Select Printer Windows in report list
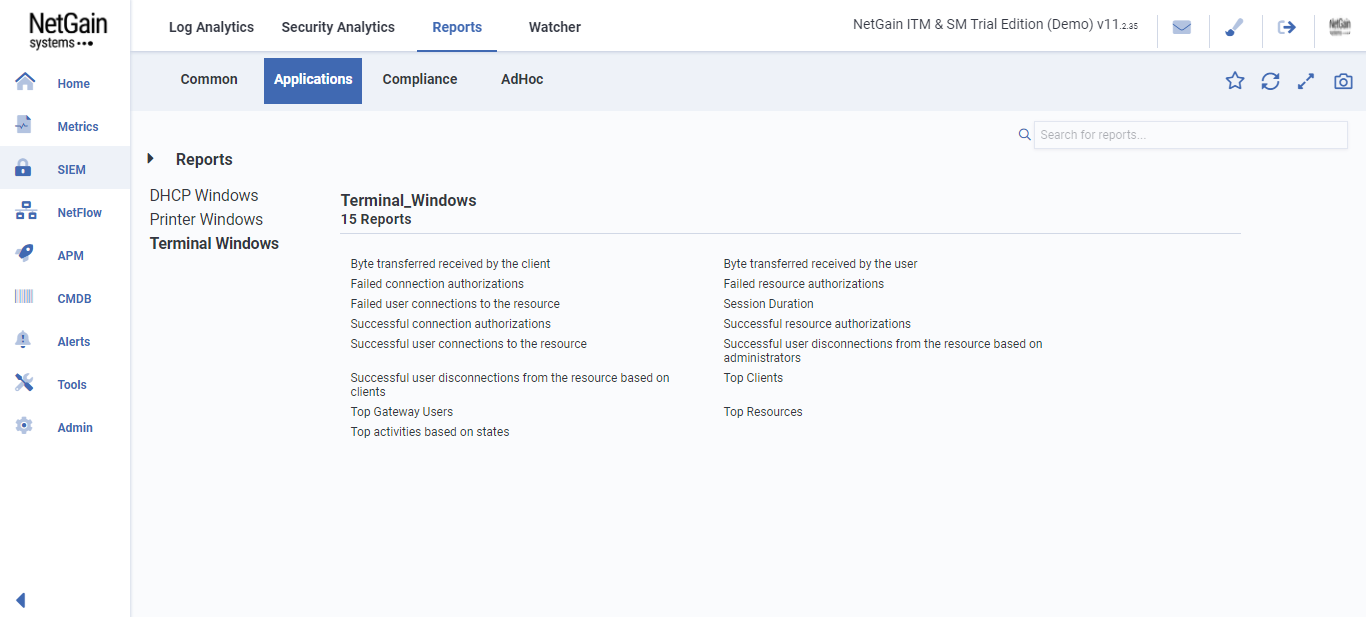1366x617 pixels. tap(206, 219)
